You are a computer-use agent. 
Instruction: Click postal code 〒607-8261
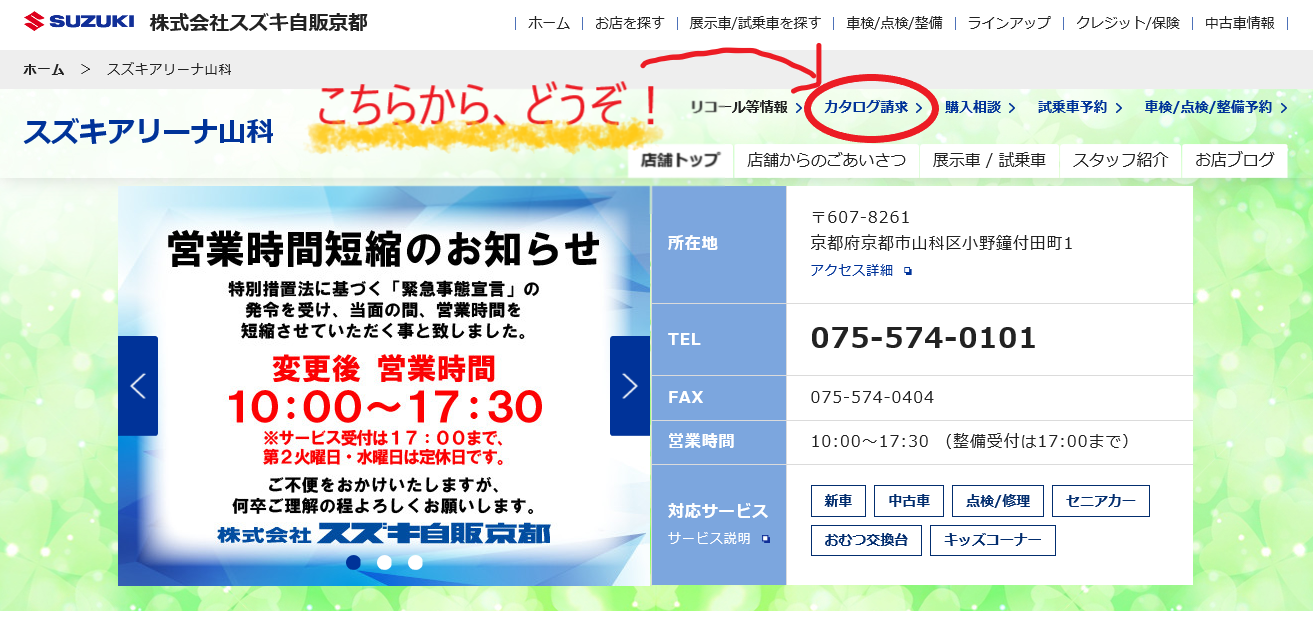(x=860, y=217)
